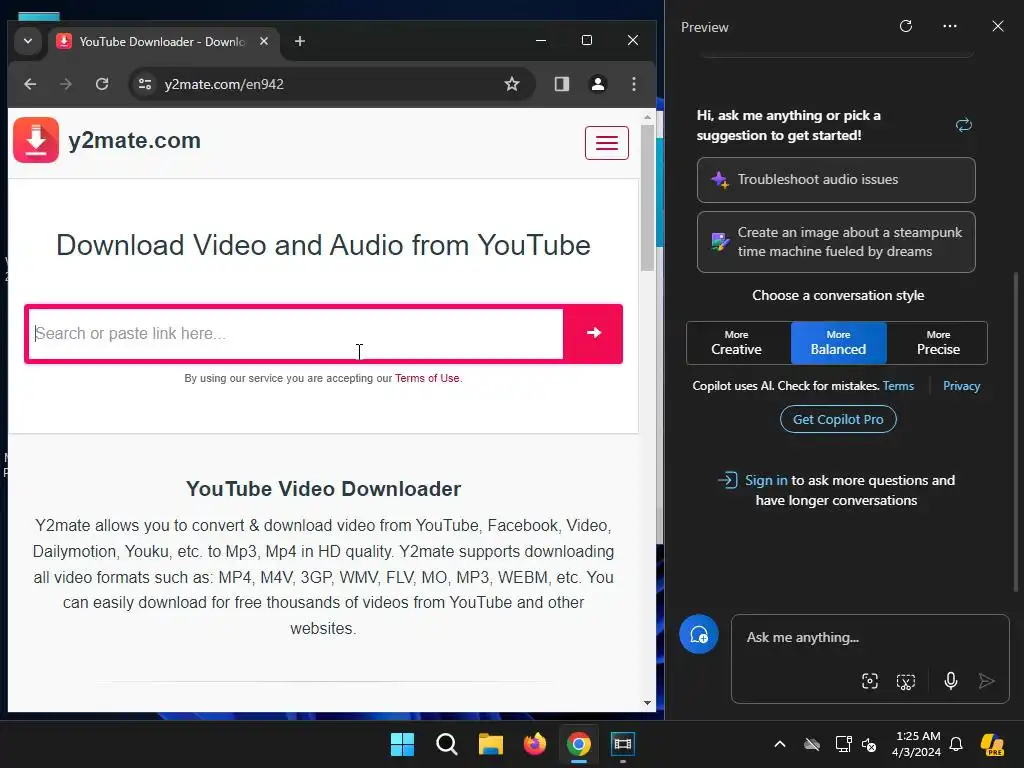The image size is (1024, 768).
Task: Choose More Precise conversation style
Action: (x=937, y=343)
